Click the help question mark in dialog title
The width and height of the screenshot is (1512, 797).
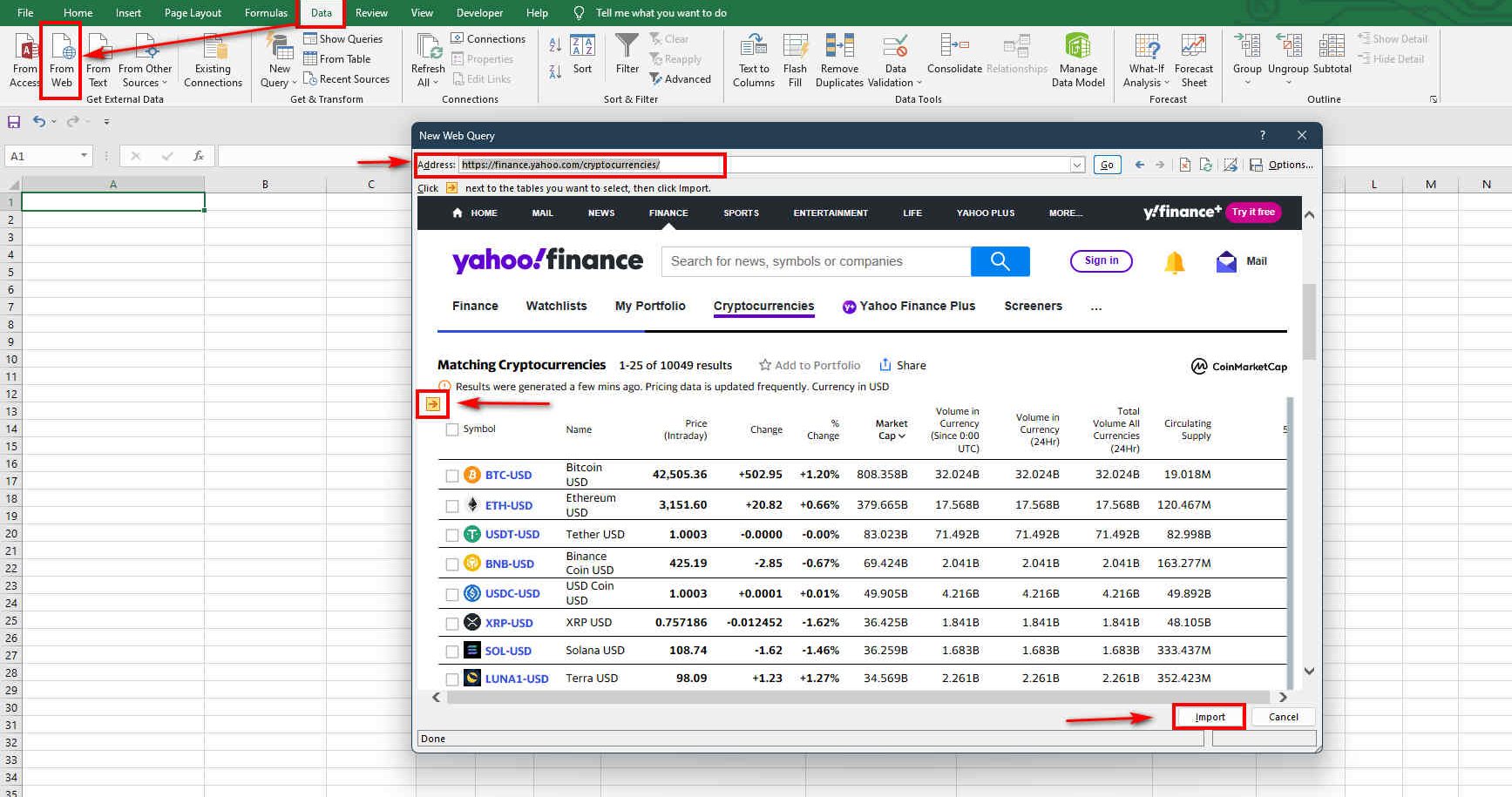coord(1263,135)
